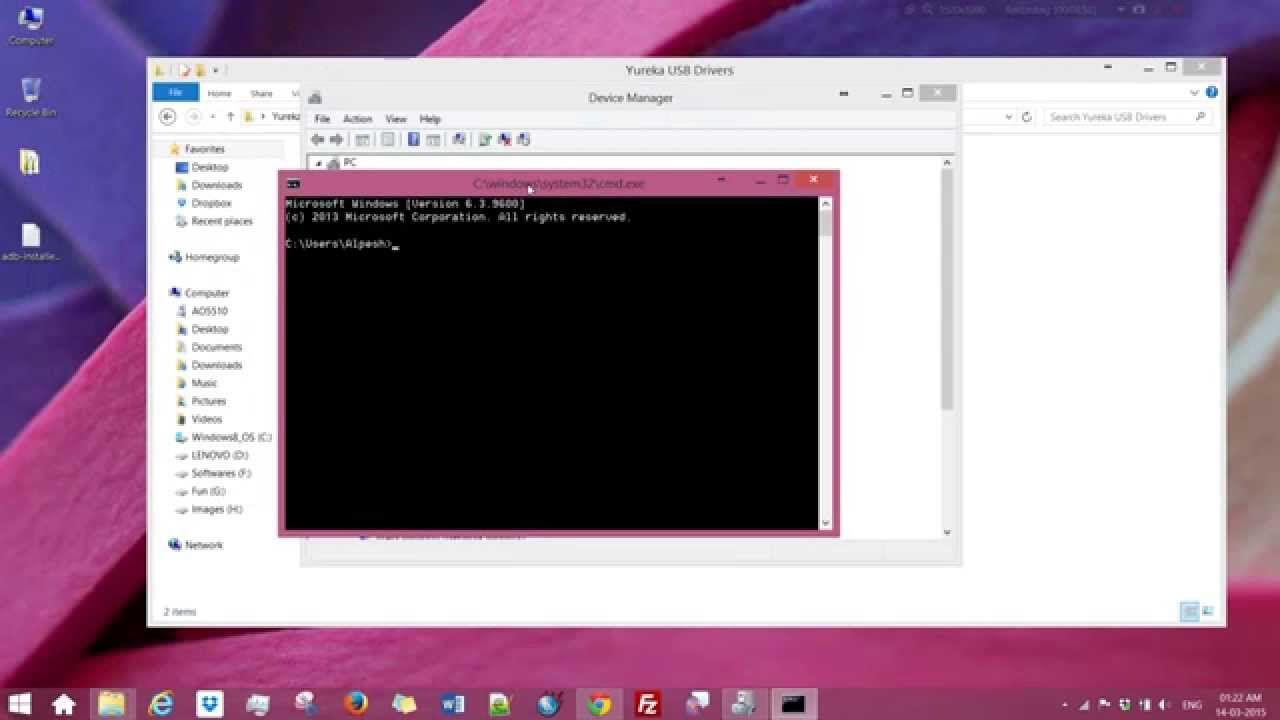Click ENG language indicator in tray
Image resolution: width=1280 pixels, height=720 pixels.
(1192, 705)
